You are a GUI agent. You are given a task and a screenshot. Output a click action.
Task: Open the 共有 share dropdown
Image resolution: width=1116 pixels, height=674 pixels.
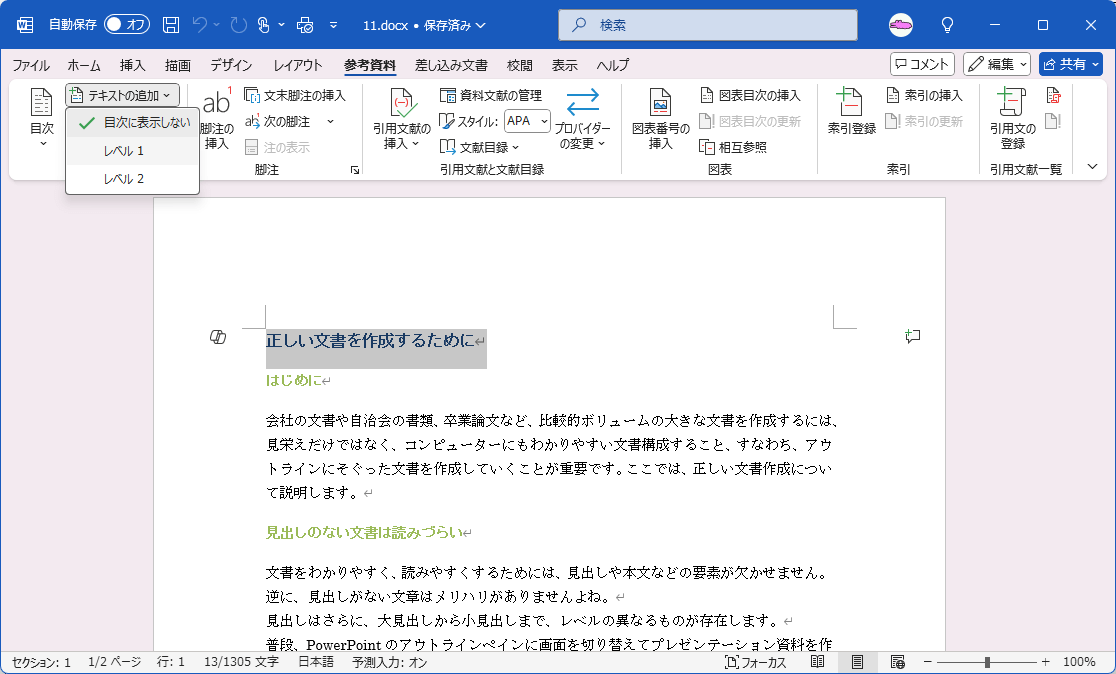pos(1095,64)
